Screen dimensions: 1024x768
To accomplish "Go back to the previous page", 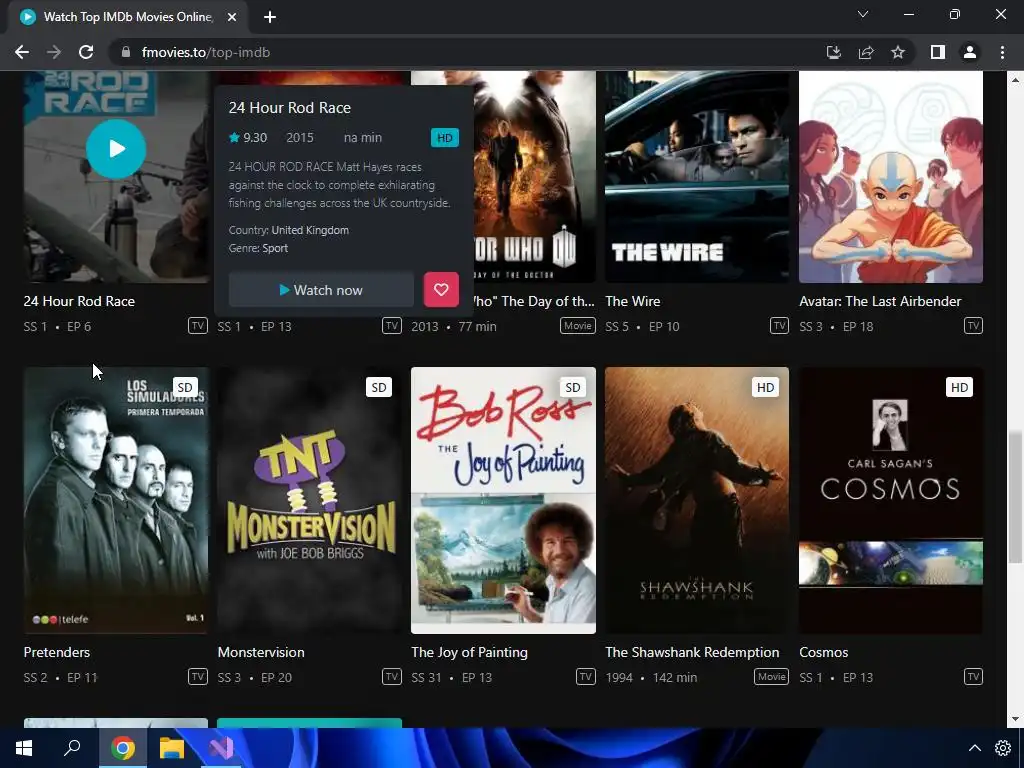I will coord(22,52).
